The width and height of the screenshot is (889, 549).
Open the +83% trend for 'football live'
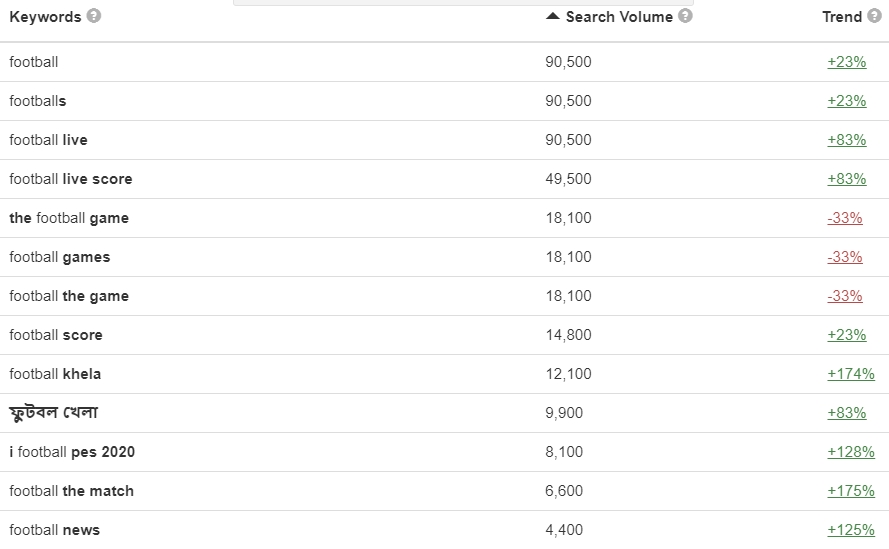click(846, 140)
